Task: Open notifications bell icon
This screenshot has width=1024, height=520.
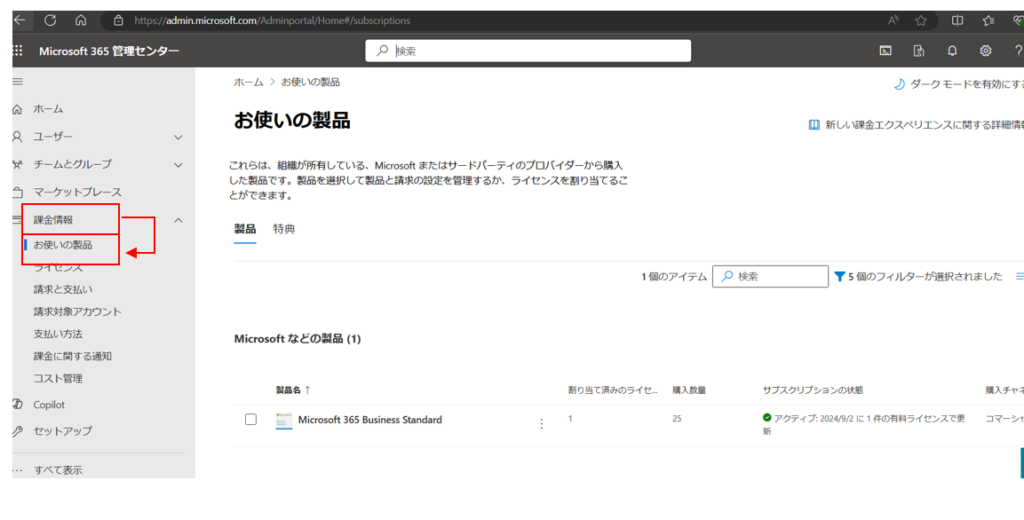Action: [952, 51]
